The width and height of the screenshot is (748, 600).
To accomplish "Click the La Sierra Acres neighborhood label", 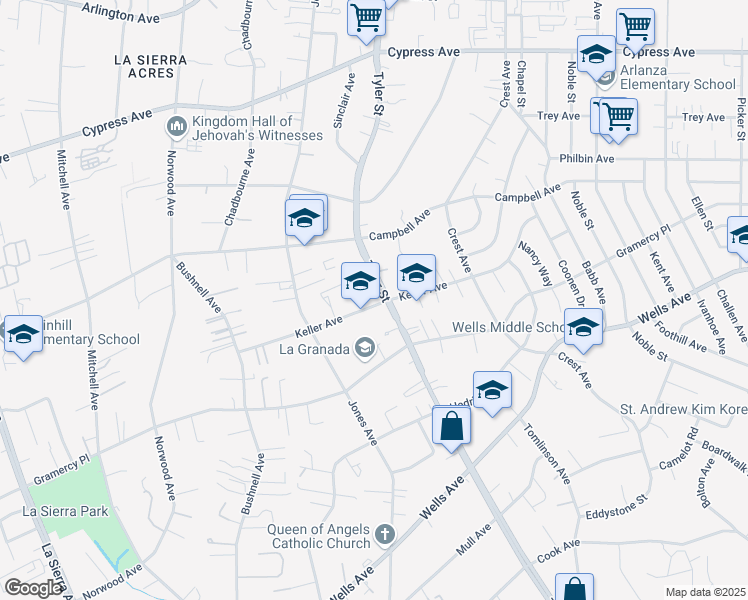I will [x=150, y=60].
